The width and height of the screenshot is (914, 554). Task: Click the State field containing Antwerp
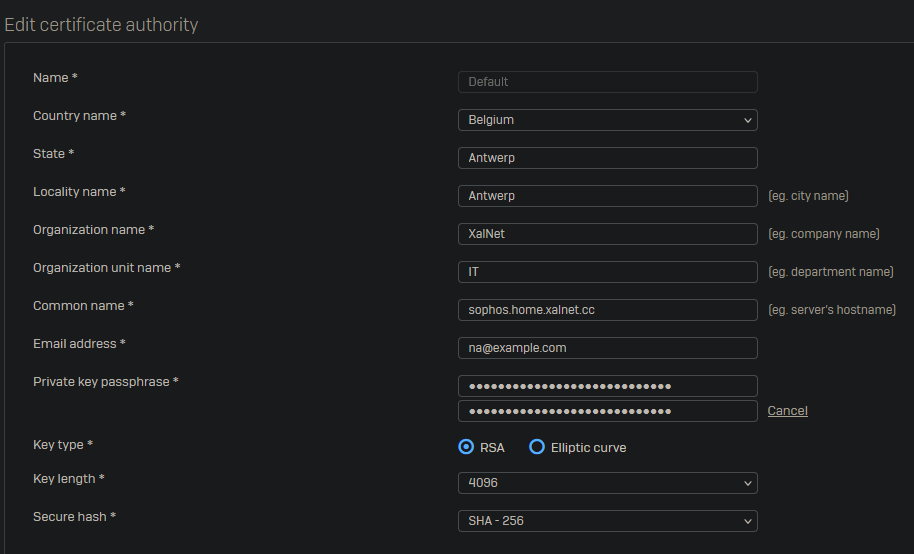[x=607, y=158]
